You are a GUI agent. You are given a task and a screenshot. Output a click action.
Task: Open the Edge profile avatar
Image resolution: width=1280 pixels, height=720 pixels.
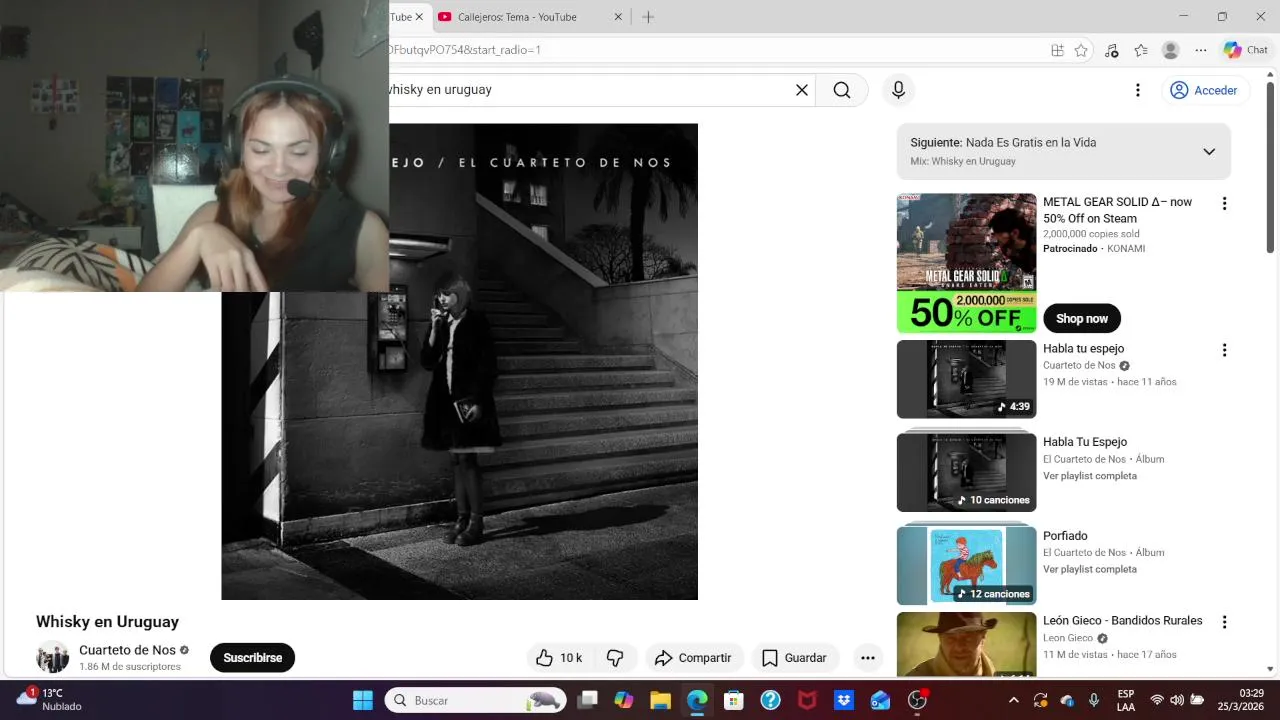[1171, 50]
